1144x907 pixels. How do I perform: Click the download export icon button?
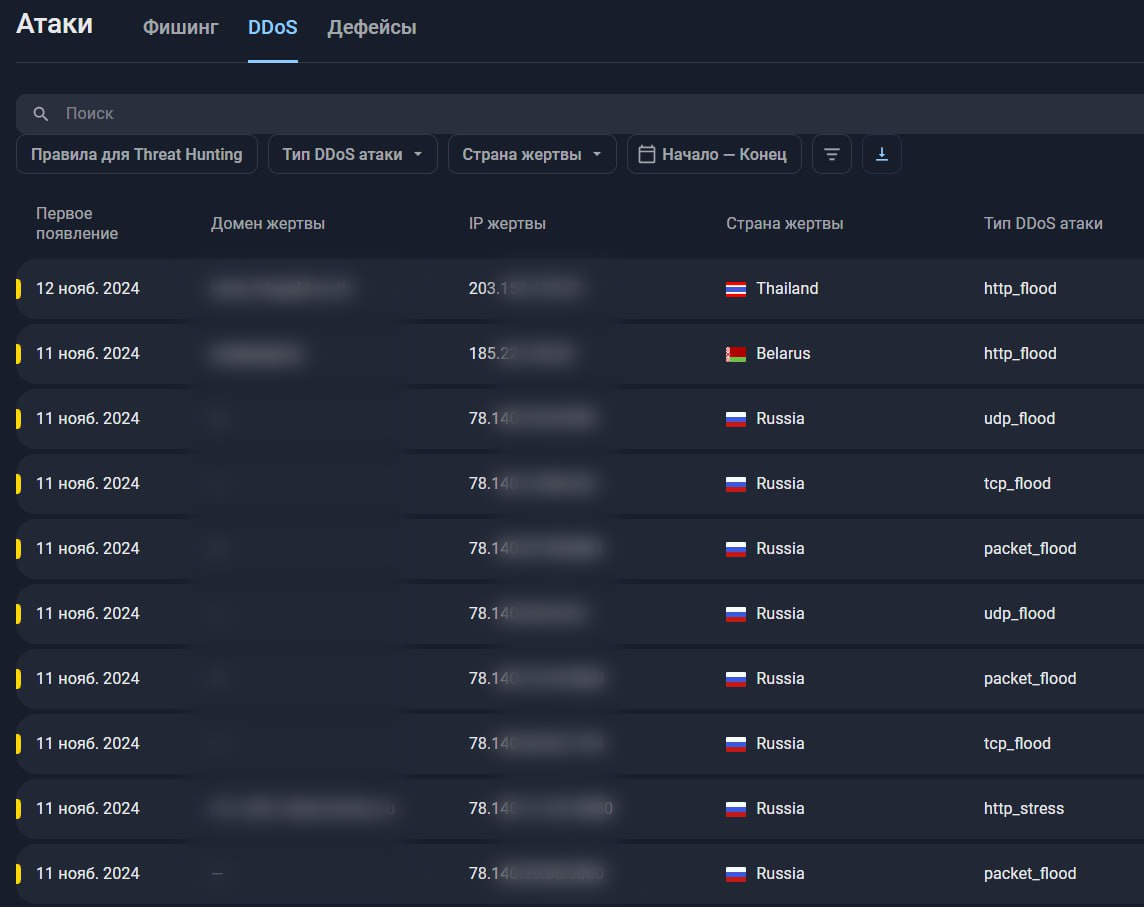click(x=881, y=154)
